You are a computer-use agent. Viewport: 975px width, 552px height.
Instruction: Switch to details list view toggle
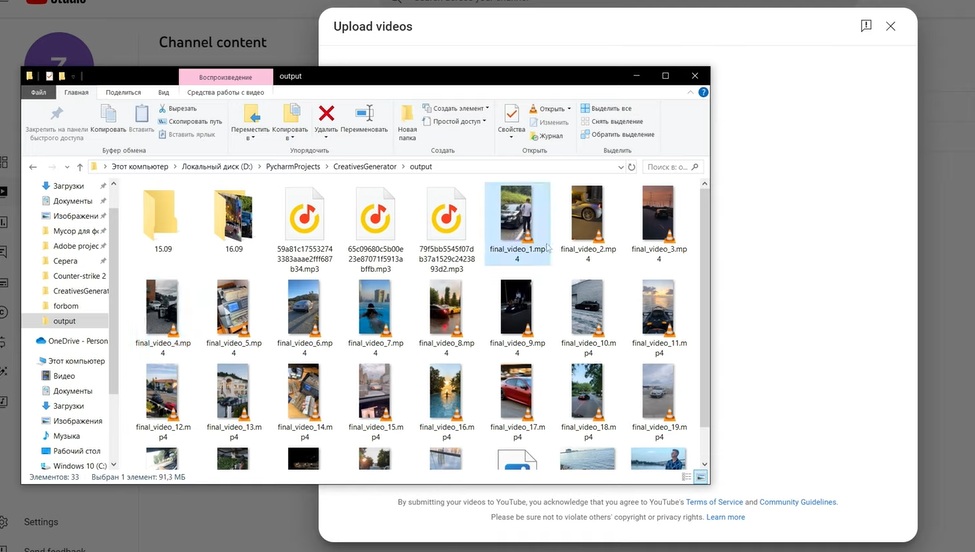(686, 477)
